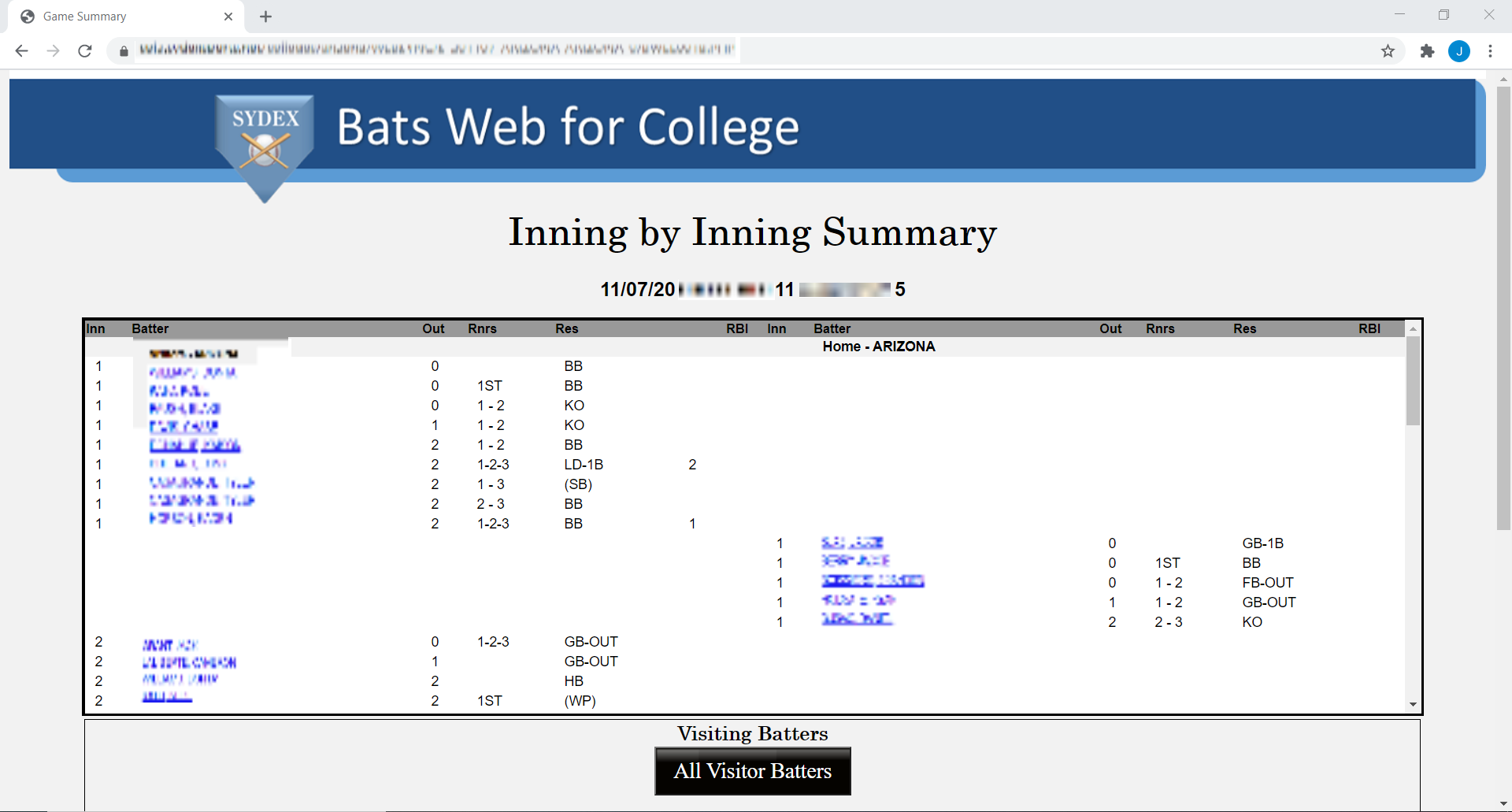Image resolution: width=1512 pixels, height=812 pixels.
Task: Open the Arizona batter link with GB-1B result
Action: (x=853, y=543)
